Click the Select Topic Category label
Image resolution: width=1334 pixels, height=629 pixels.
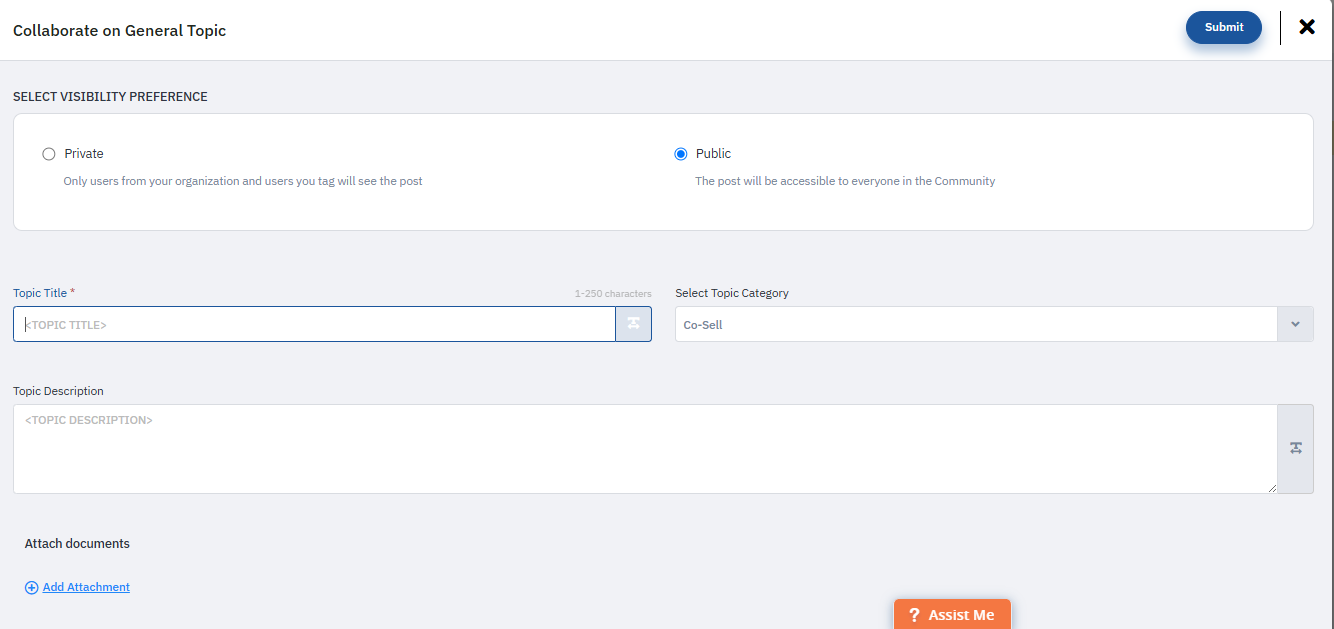click(x=731, y=293)
